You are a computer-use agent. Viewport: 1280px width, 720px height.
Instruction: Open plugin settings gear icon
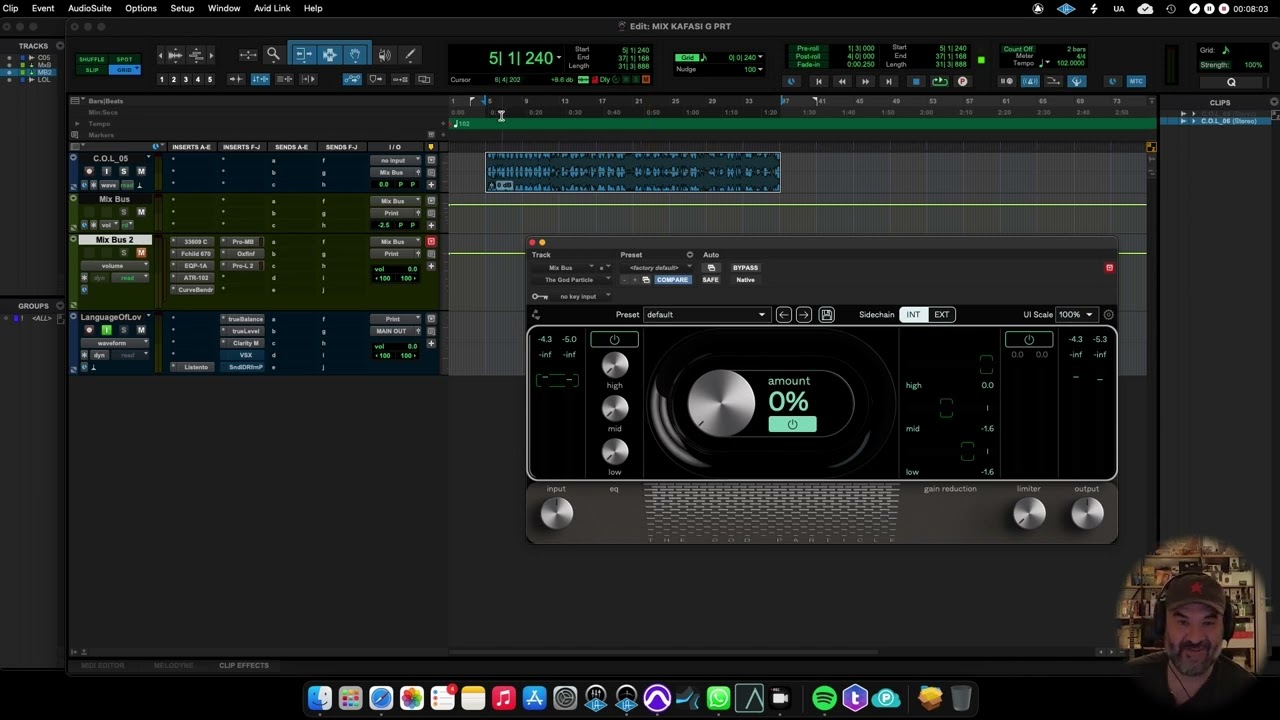pos(1108,315)
